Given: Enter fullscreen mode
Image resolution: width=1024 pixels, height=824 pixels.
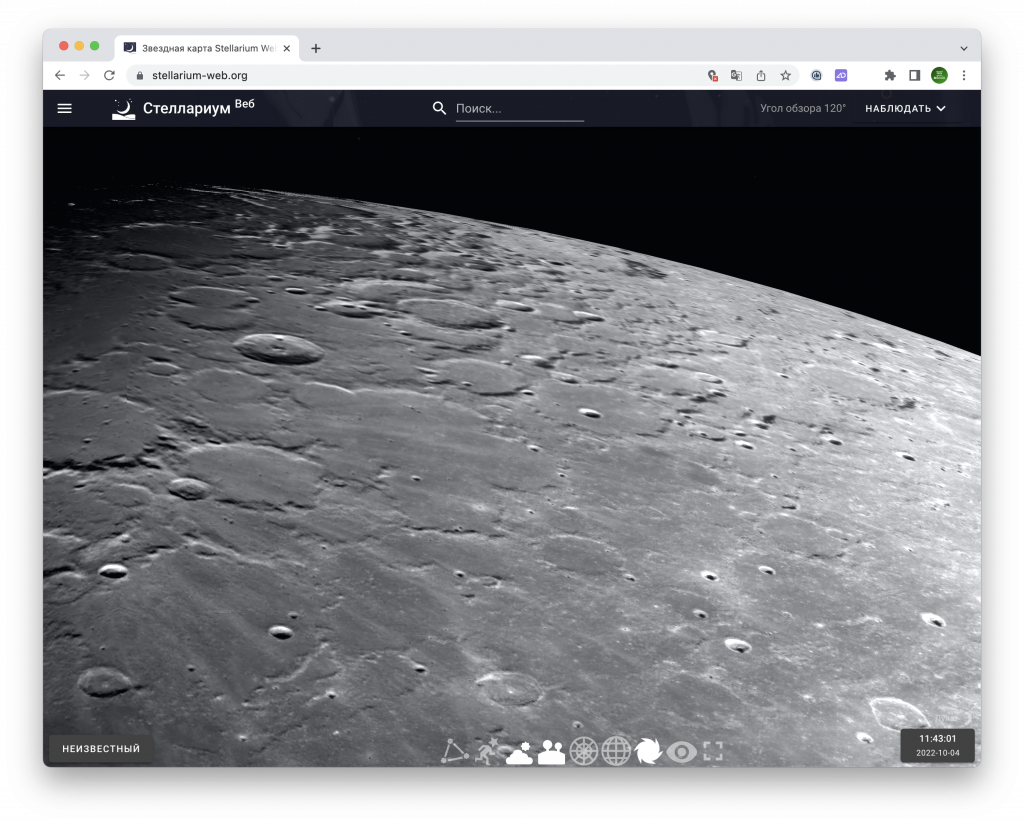Looking at the screenshot, I should pos(712,751).
